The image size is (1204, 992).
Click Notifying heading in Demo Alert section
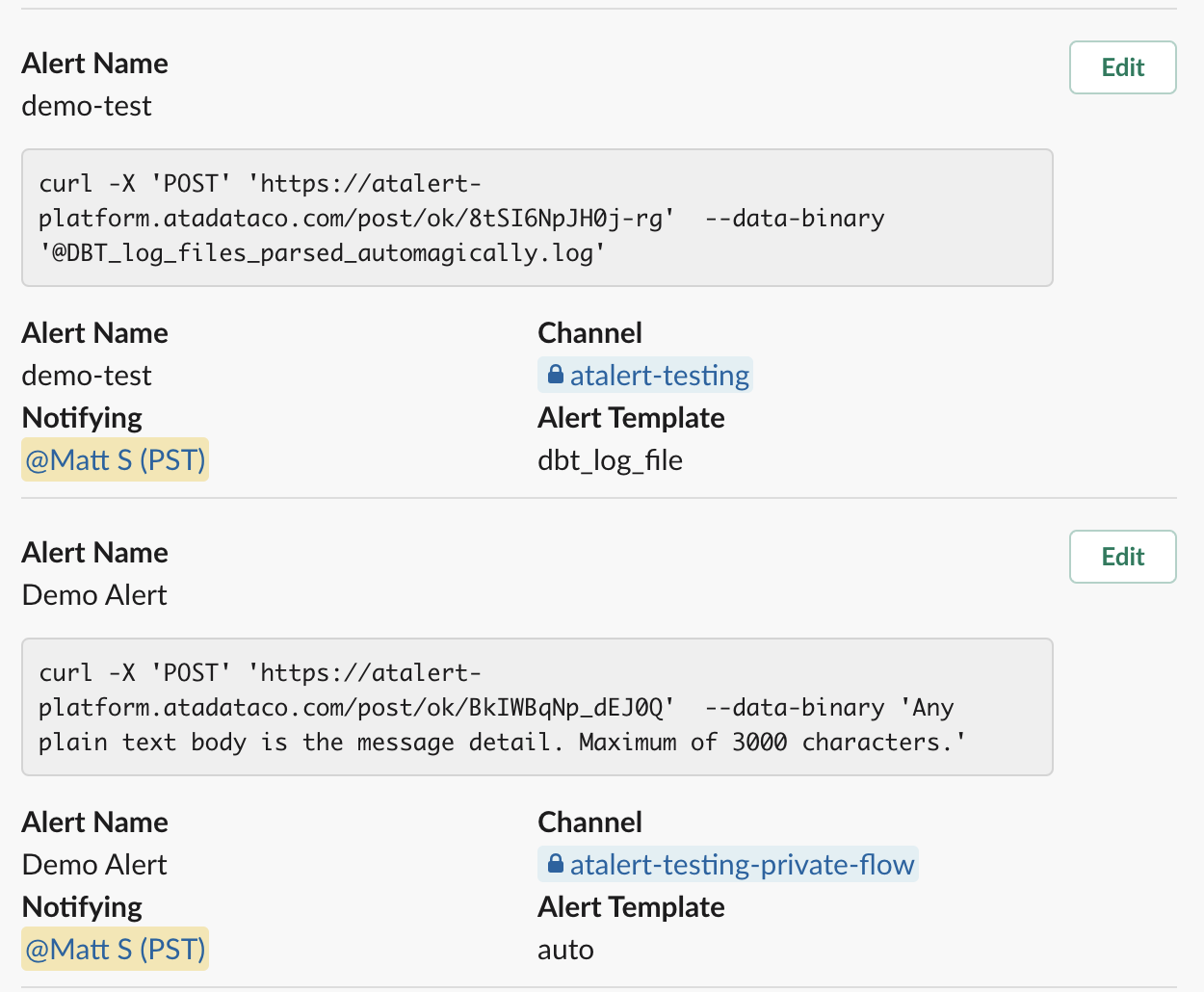[82, 907]
